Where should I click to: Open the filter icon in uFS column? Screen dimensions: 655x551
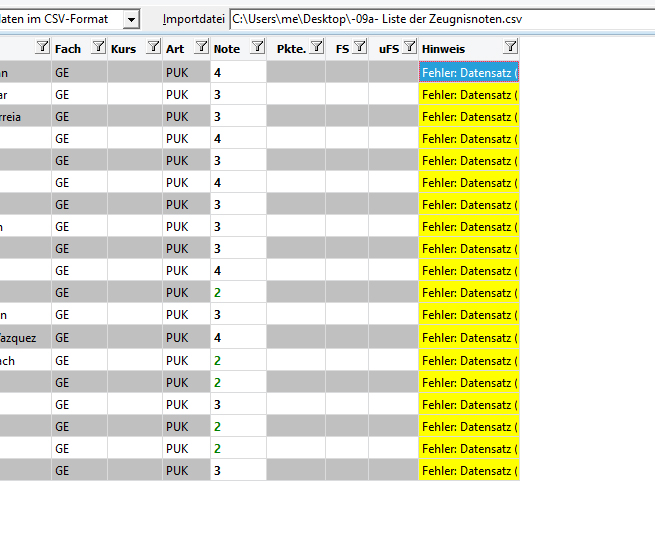point(410,46)
